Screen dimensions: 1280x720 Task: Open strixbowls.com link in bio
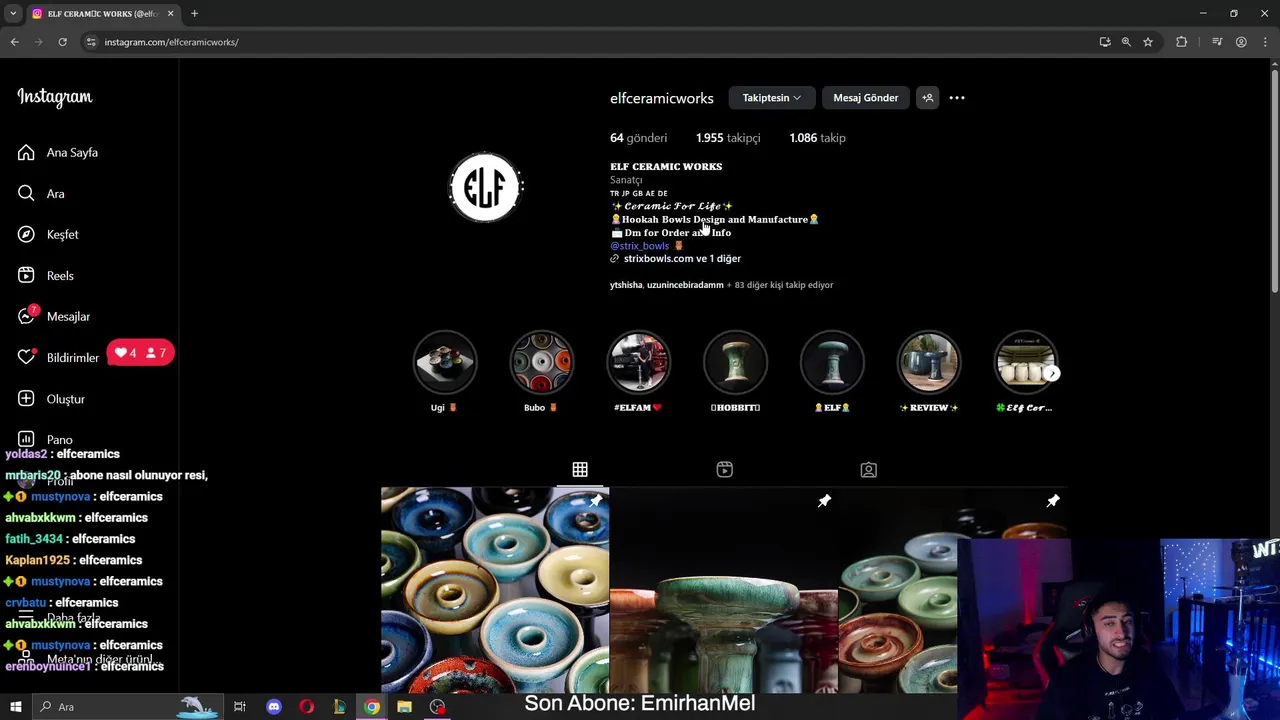[682, 258]
